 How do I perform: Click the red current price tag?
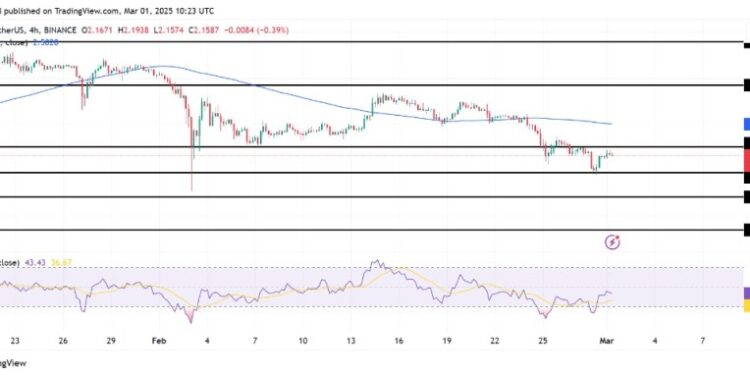coord(747,160)
